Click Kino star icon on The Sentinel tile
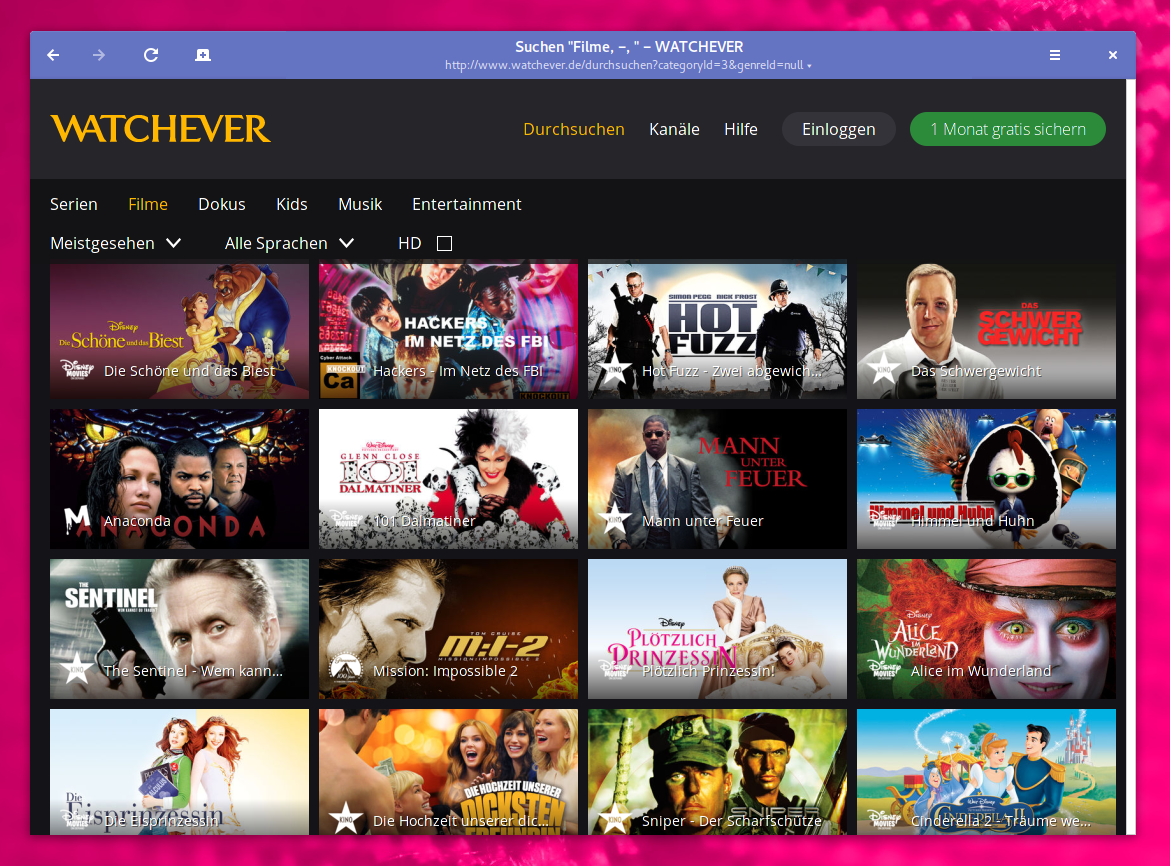 click(x=77, y=669)
